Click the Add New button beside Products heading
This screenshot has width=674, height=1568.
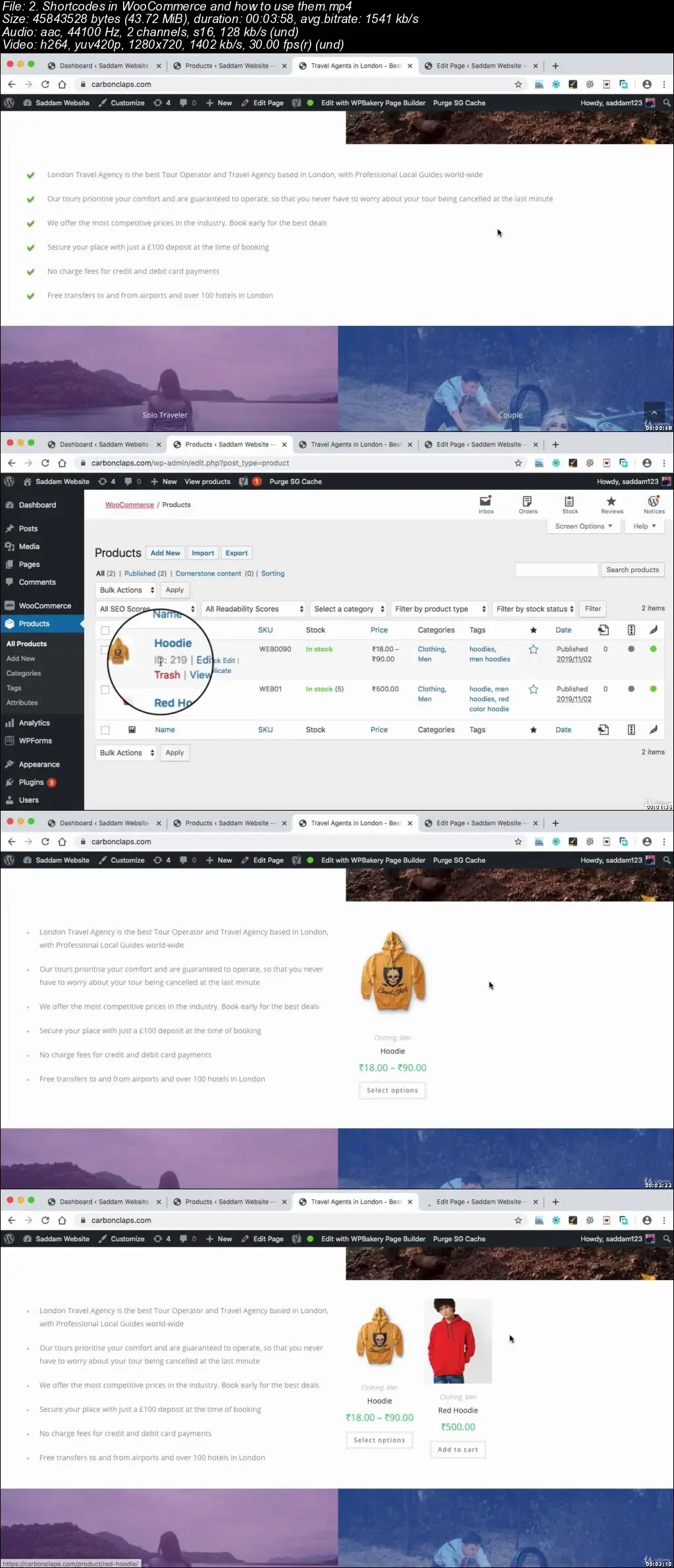point(165,553)
